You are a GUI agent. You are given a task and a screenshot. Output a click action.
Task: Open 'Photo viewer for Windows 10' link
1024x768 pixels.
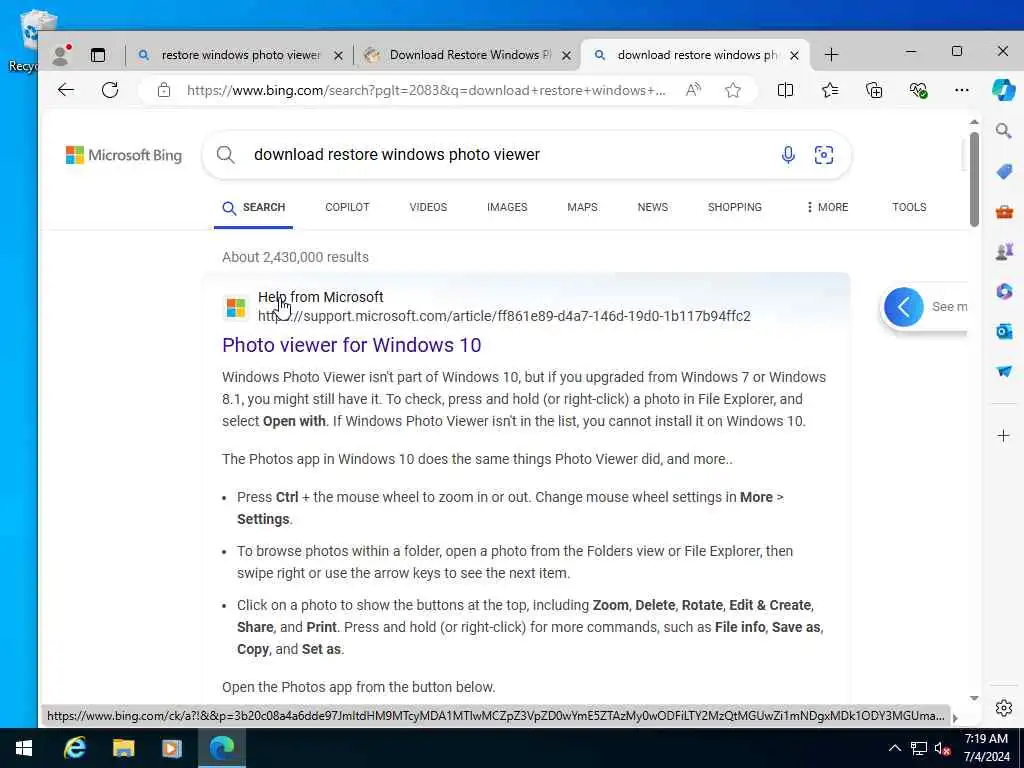351,345
